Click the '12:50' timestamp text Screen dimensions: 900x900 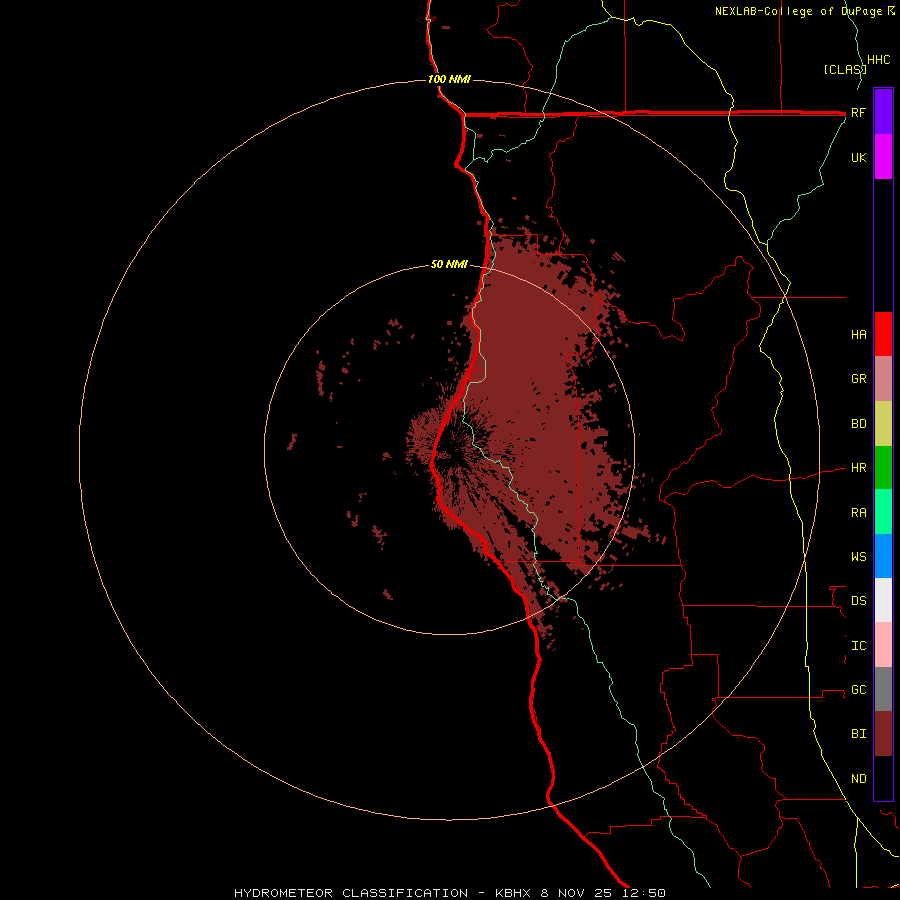point(643,893)
